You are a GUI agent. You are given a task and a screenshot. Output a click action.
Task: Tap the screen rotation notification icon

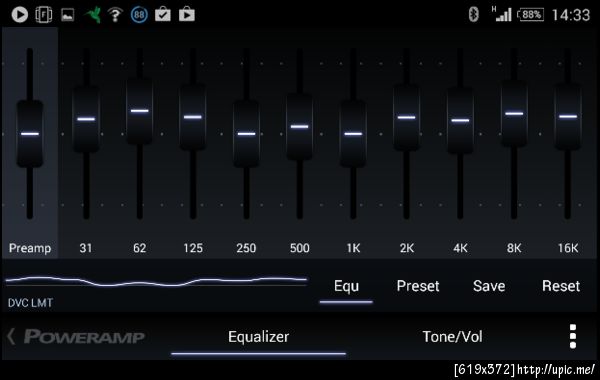pyautogui.click(x=44, y=15)
